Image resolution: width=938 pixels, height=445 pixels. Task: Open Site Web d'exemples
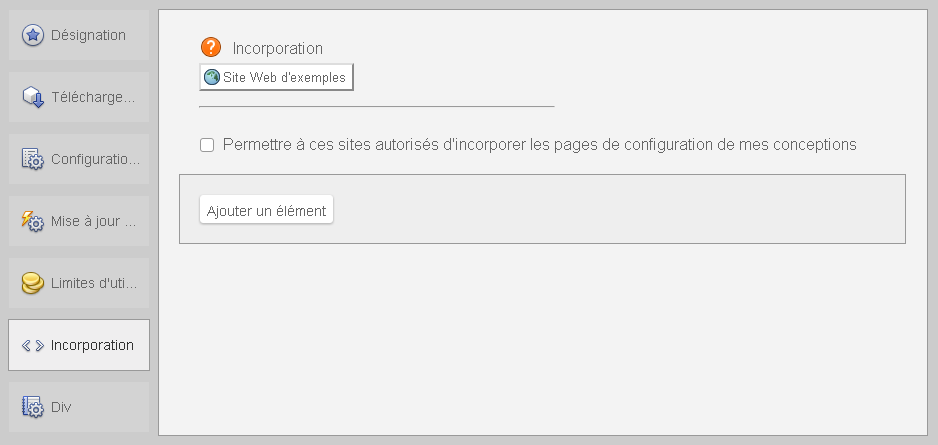[276, 77]
